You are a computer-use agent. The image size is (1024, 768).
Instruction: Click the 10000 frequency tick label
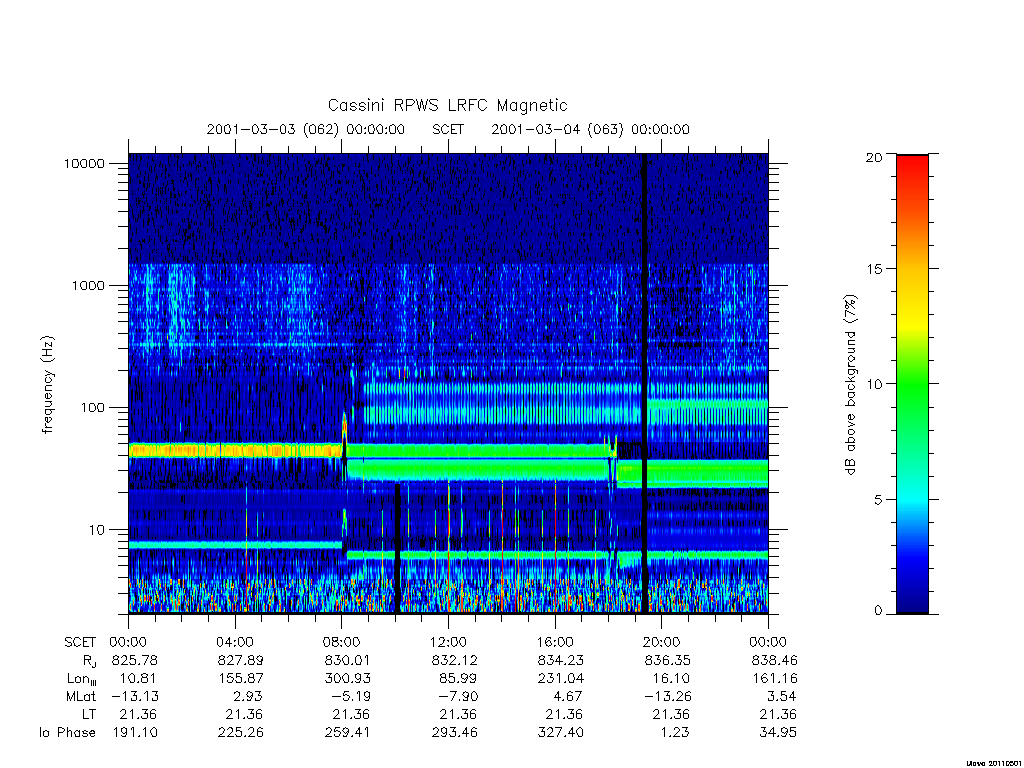click(x=84, y=163)
